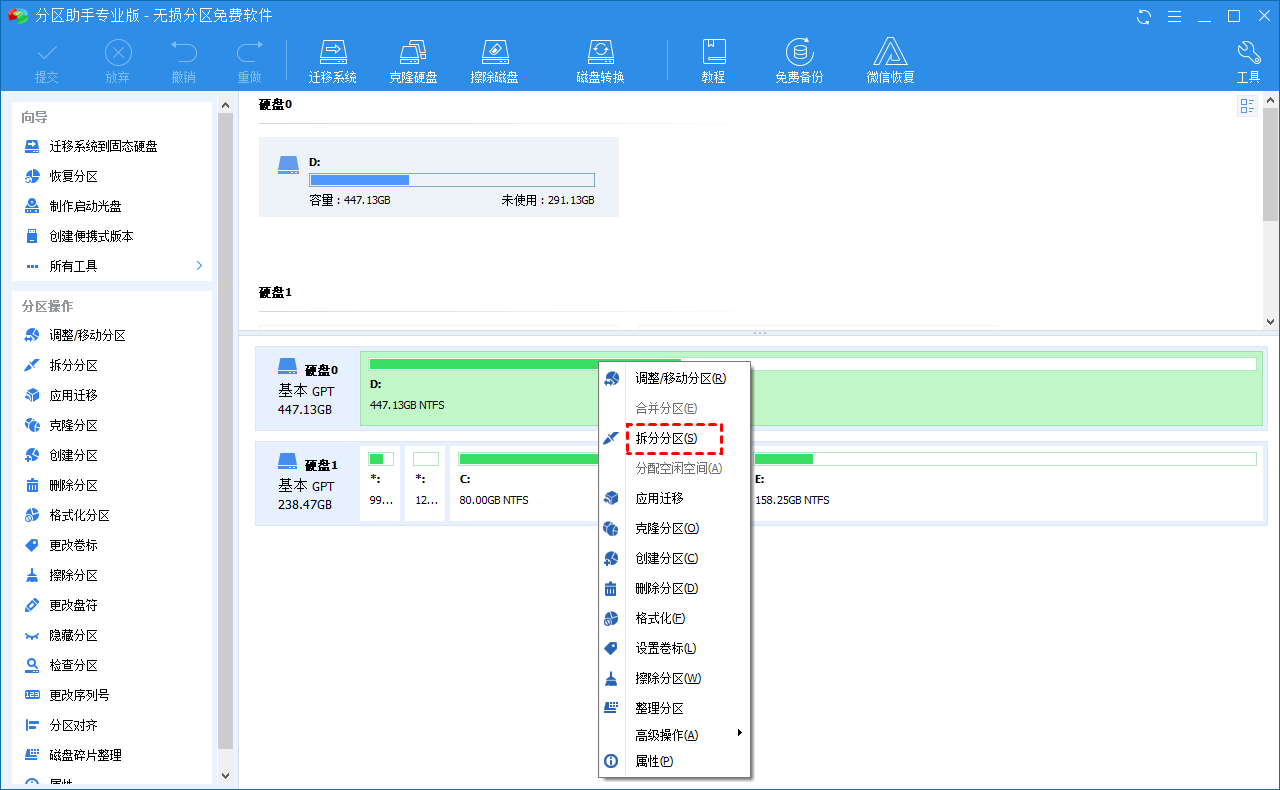Image resolution: width=1280 pixels, height=790 pixels.
Task: Click the refresh icon in title bar
Action: pos(1144,16)
